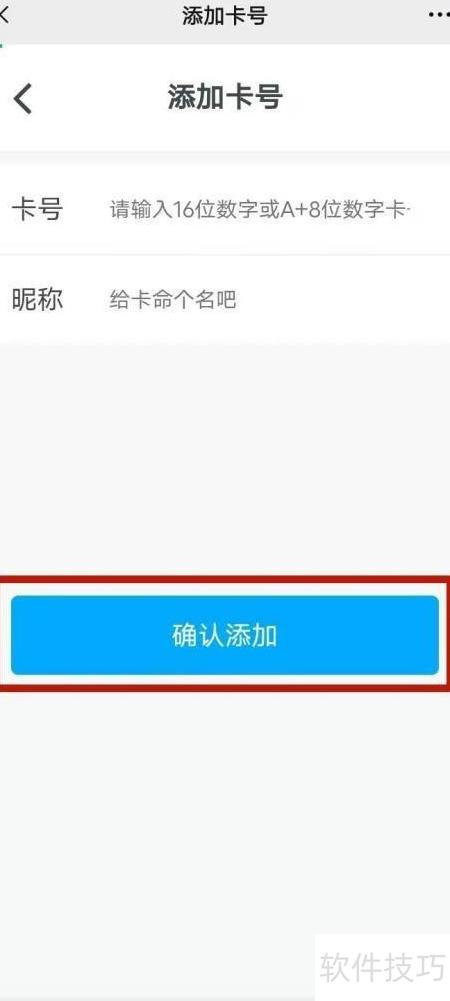Image resolution: width=450 pixels, height=1001 pixels.
Task: Tap the large 添加卡号 page heading
Action: [225, 98]
